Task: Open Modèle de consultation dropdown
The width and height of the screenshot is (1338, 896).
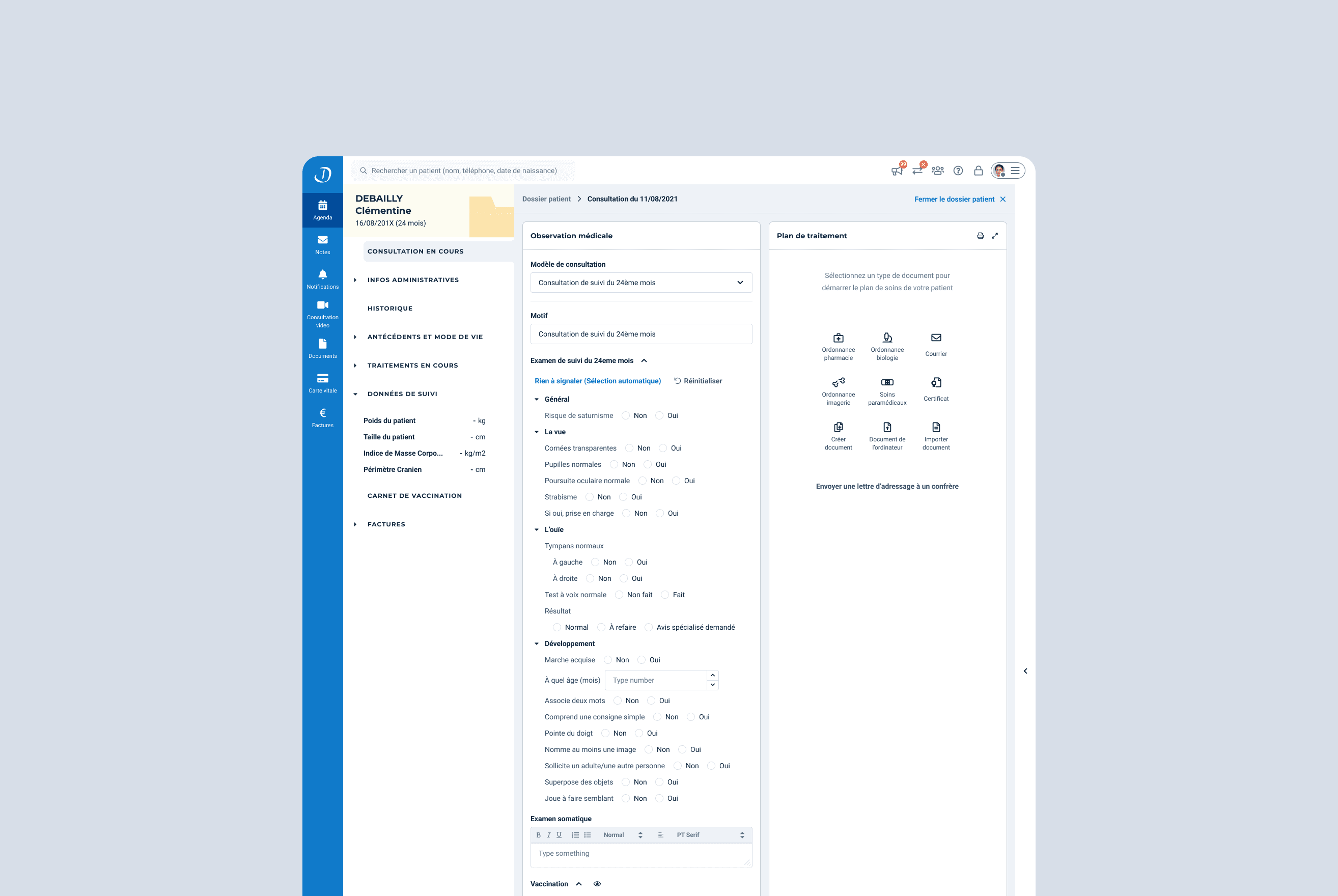Action: tap(641, 283)
